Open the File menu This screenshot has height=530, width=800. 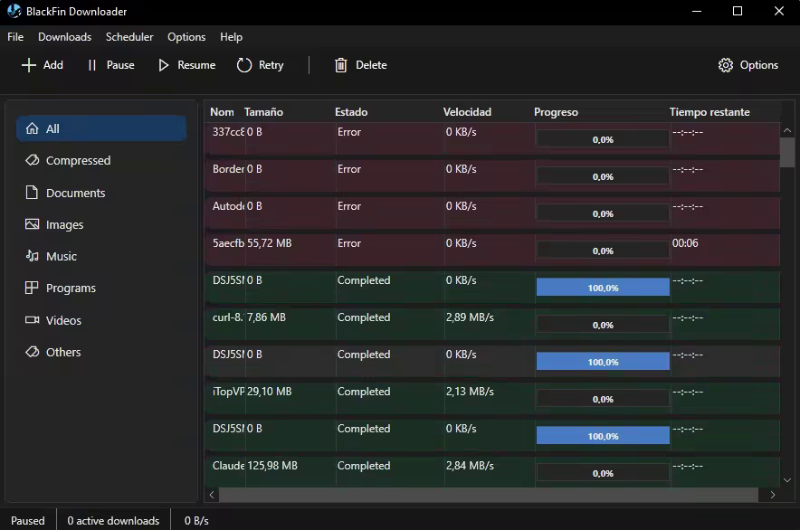click(x=15, y=37)
